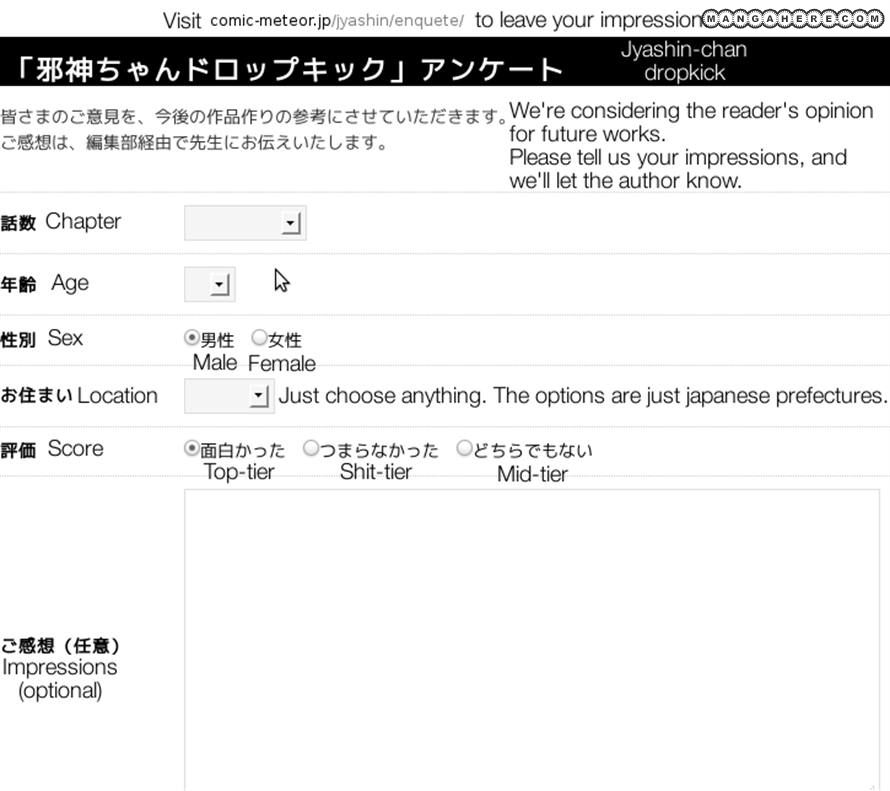Click the 性別 Sex field label
This screenshot has width=890, height=791.
point(42,339)
